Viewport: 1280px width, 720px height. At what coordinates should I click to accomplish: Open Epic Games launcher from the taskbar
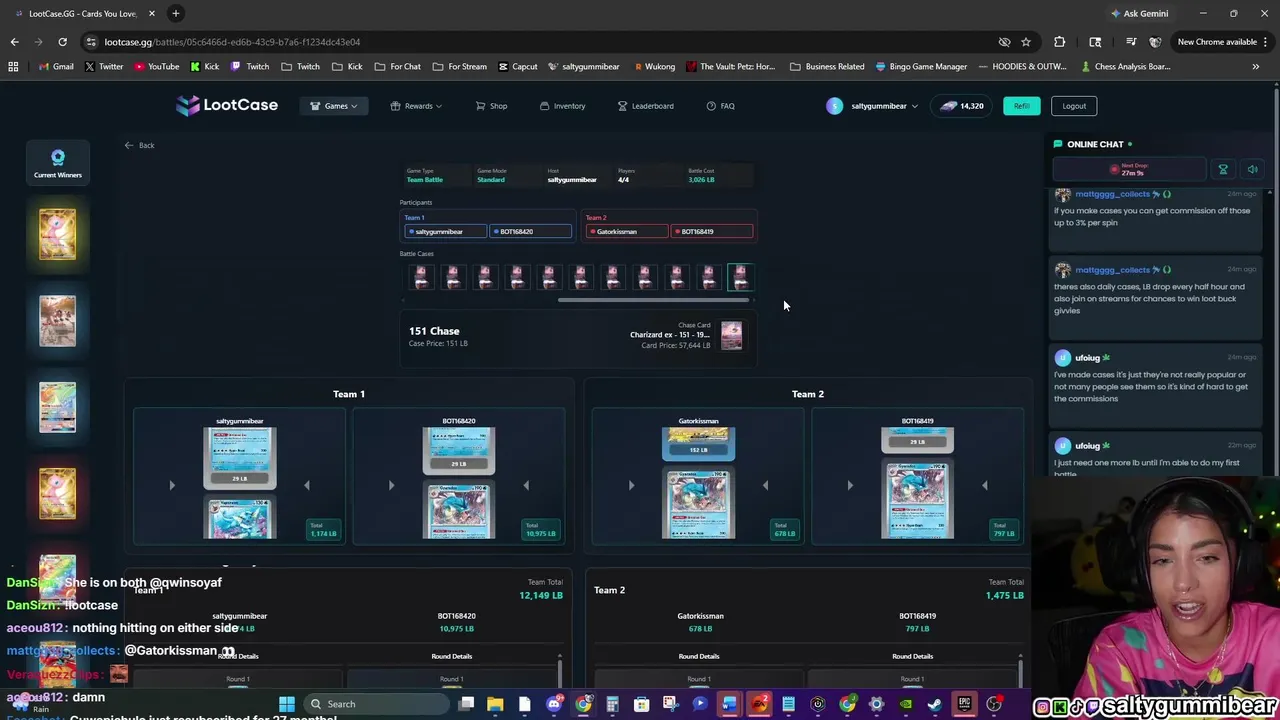964,704
